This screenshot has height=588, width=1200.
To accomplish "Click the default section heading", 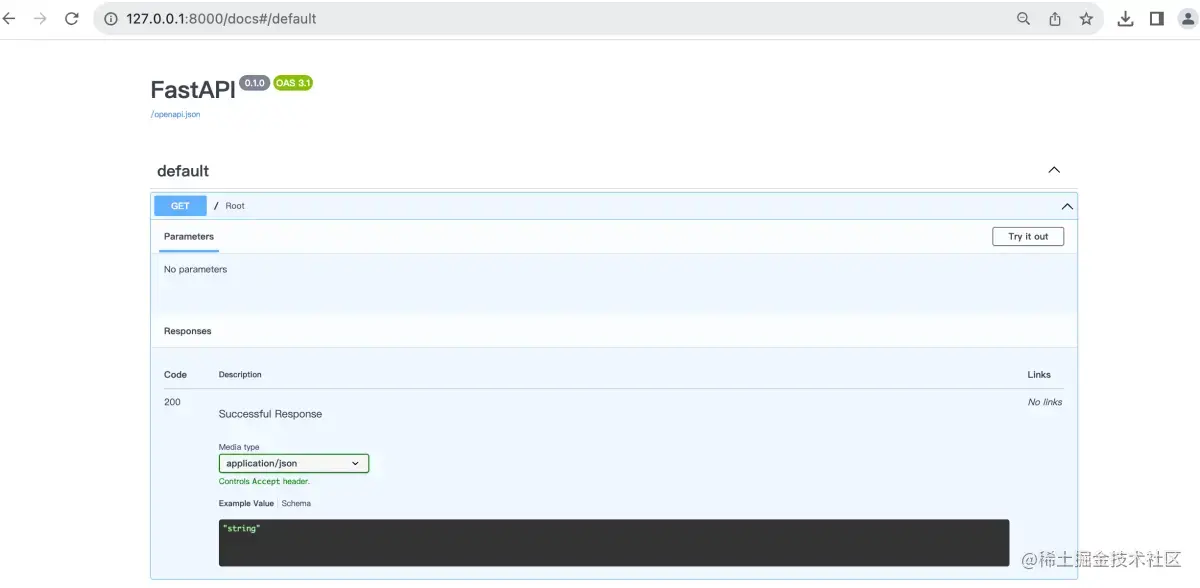I will [x=183, y=171].
